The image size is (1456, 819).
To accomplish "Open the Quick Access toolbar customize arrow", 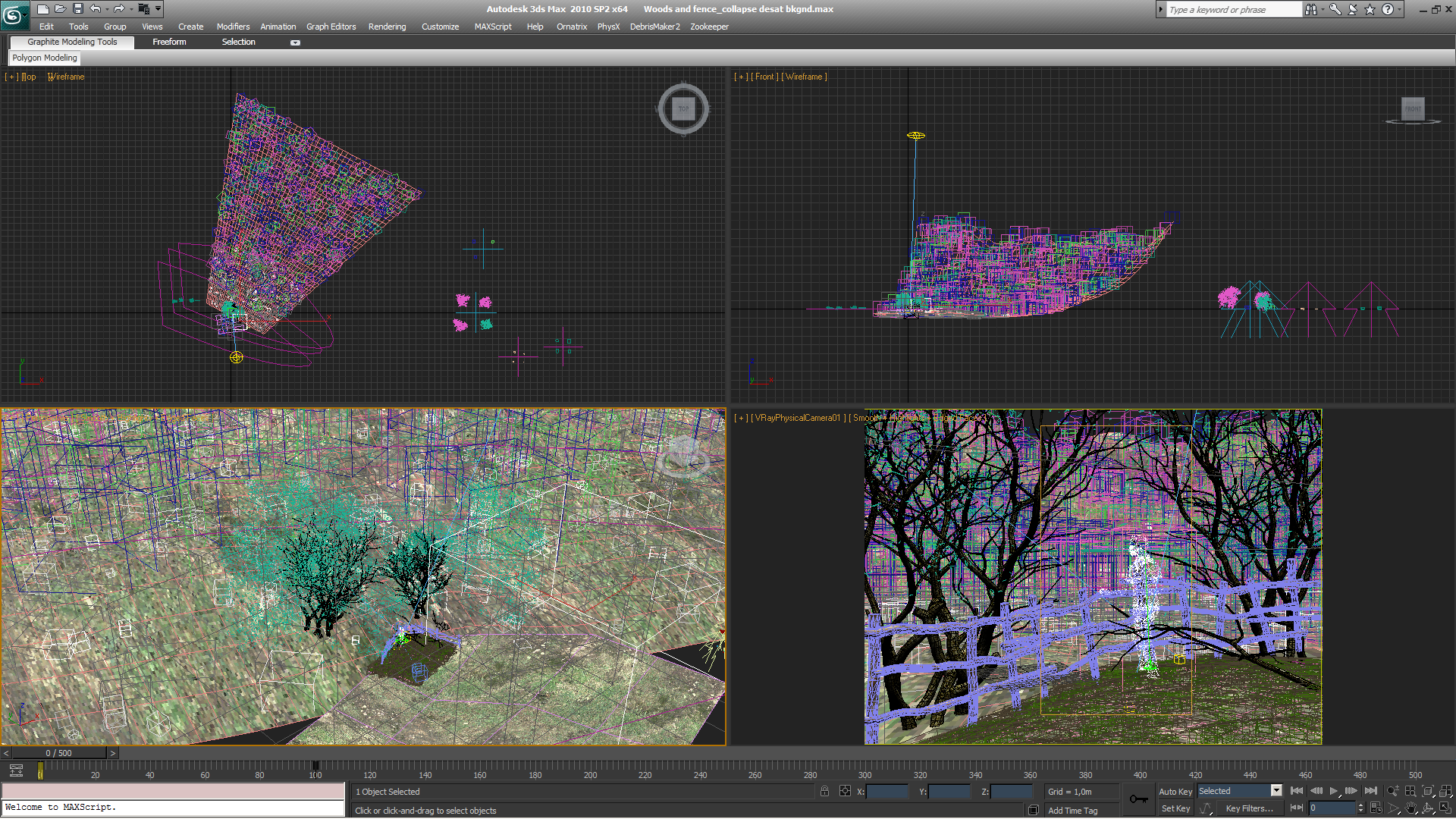I will pos(158,9).
